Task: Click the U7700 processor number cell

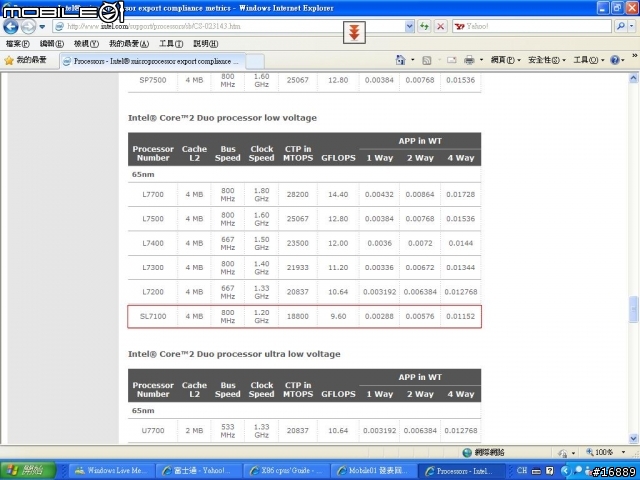Action: pos(153,431)
